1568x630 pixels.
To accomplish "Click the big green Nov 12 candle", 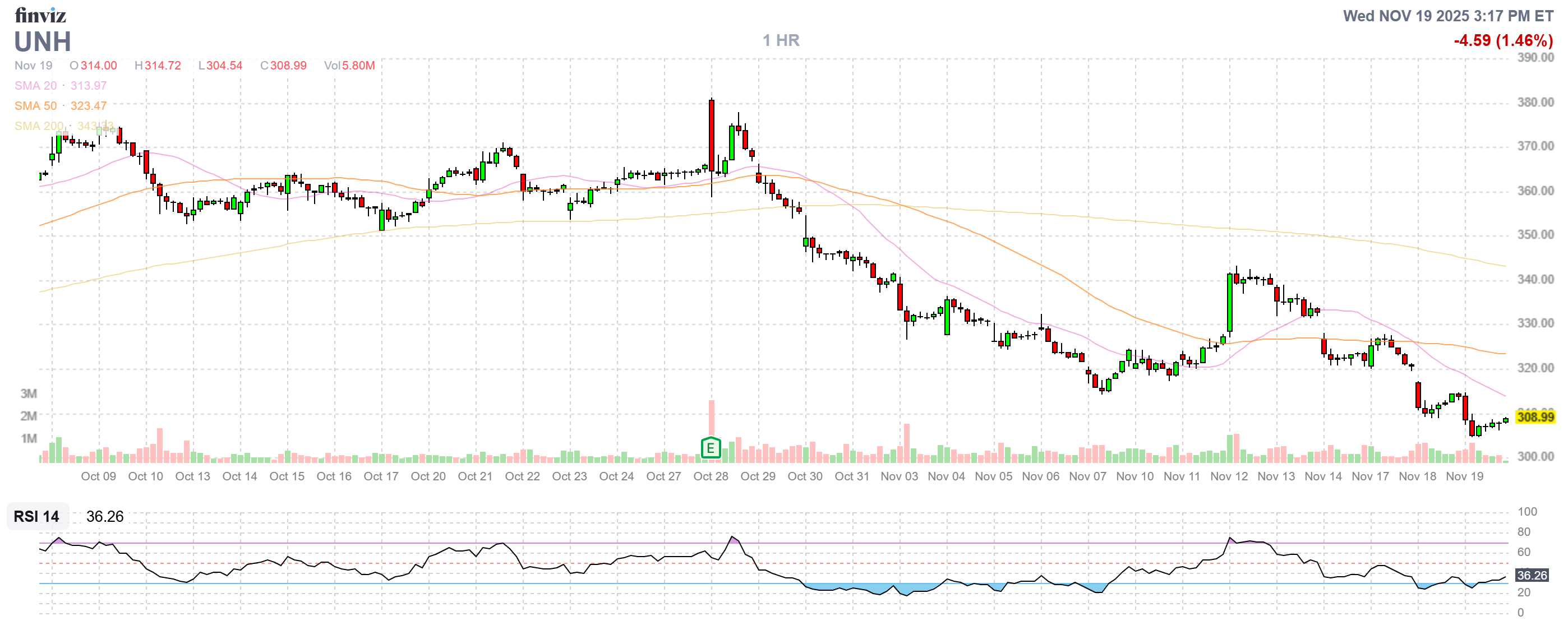I will [x=1230, y=302].
